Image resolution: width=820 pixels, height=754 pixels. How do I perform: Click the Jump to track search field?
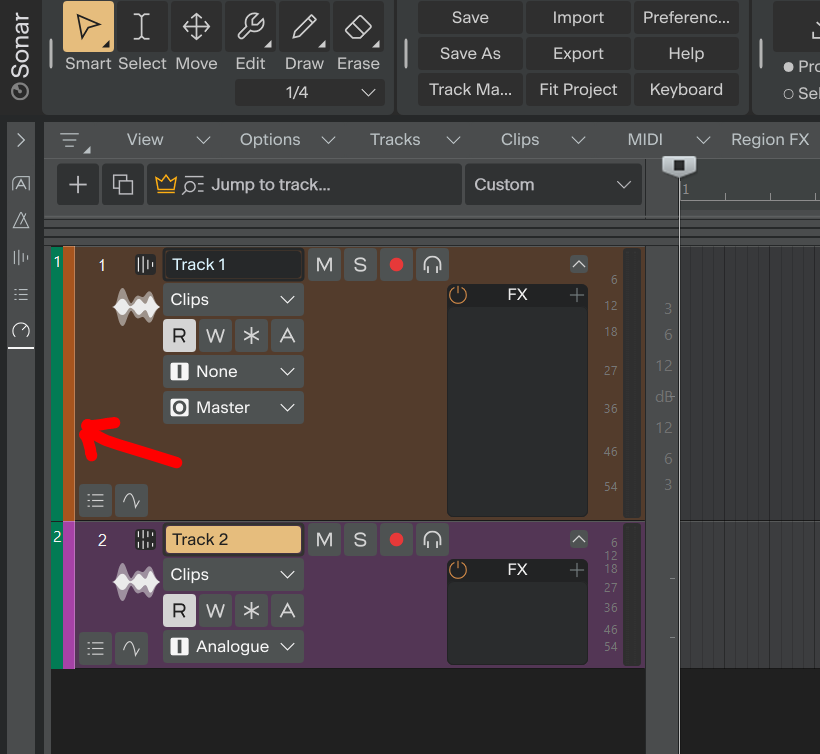(x=304, y=185)
